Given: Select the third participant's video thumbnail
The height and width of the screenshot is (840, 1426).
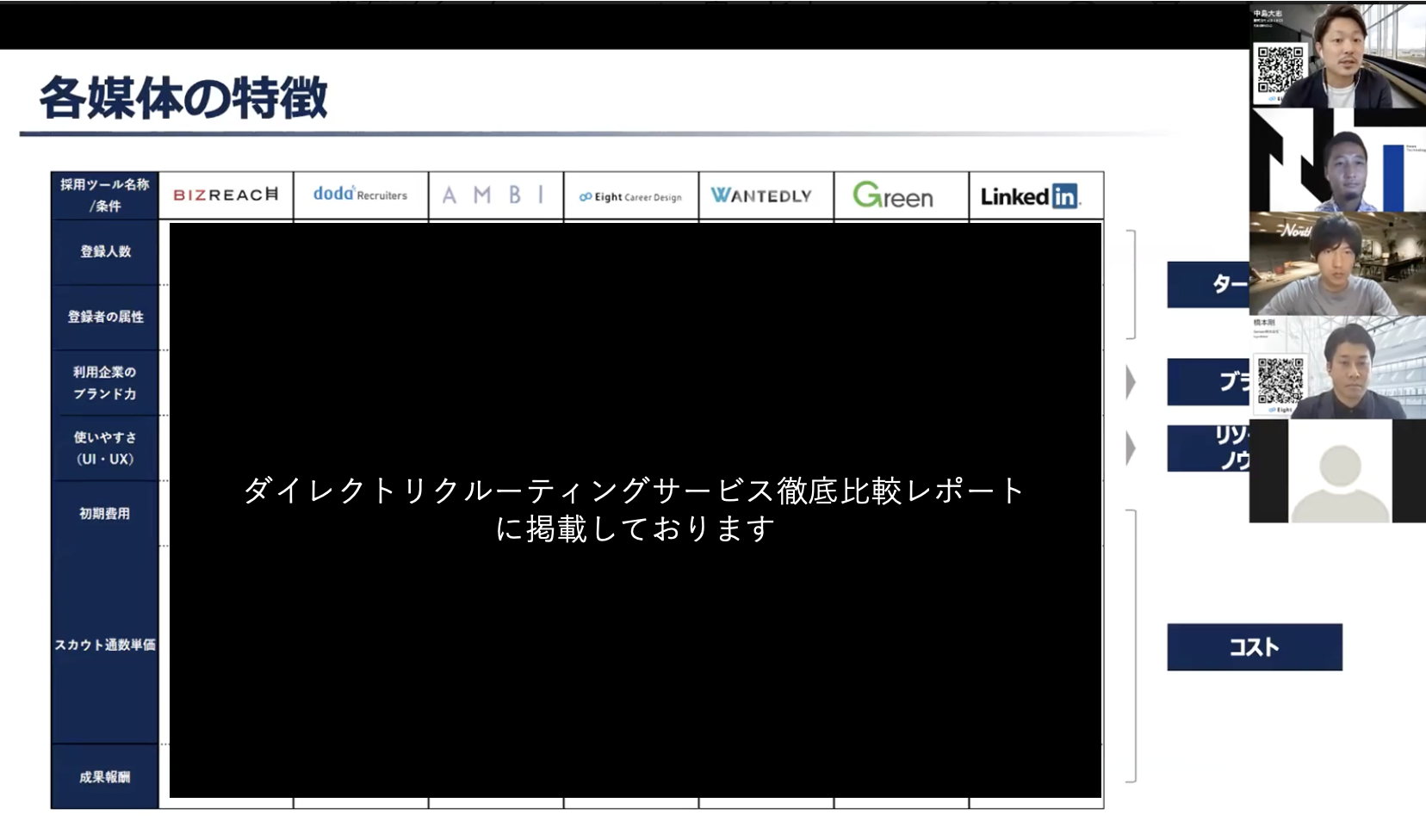Looking at the screenshot, I should click(x=1337, y=263).
